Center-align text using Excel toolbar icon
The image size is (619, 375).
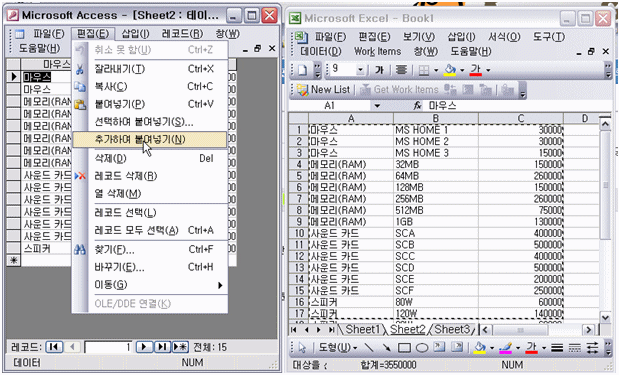point(401,70)
